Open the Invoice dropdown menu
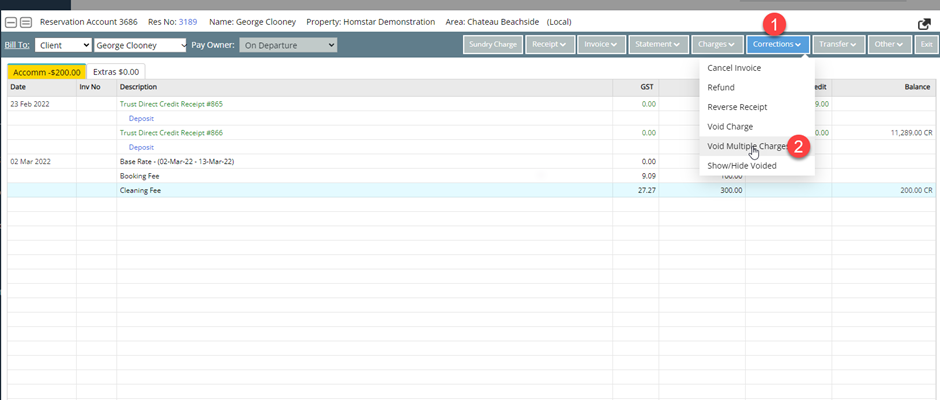The image size is (940, 400). 601,44
